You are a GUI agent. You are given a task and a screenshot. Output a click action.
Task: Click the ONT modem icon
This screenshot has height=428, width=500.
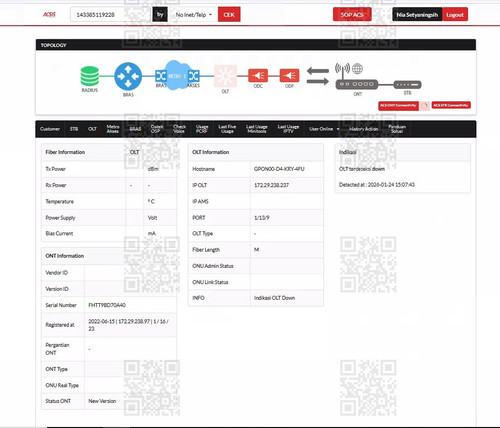click(x=357, y=84)
